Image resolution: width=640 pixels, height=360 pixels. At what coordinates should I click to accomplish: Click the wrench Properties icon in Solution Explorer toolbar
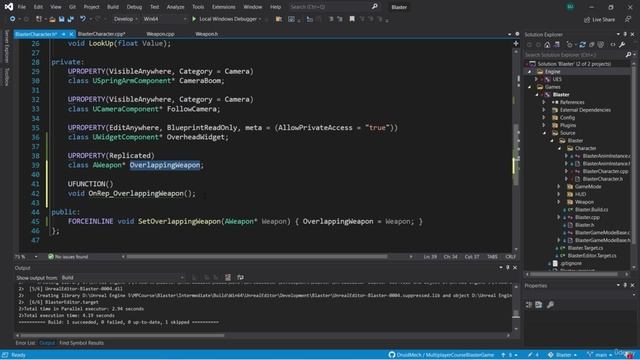pyautogui.click(x=622, y=44)
